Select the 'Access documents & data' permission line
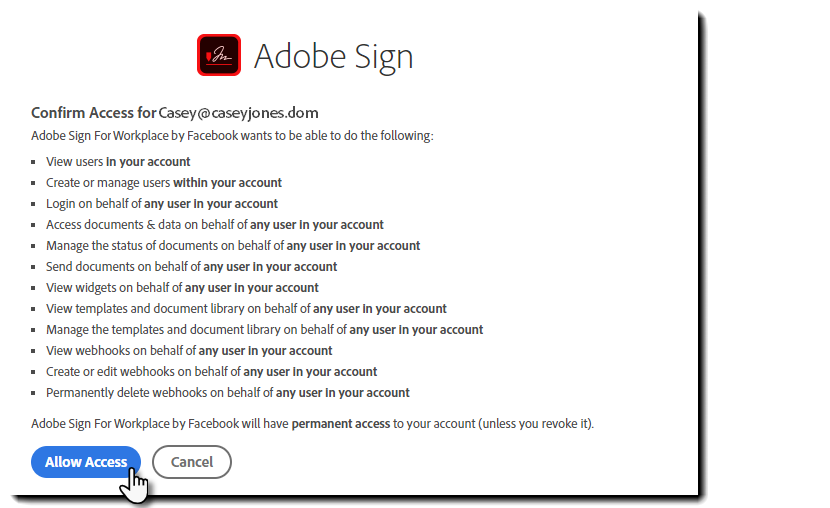This screenshot has height=508, width=830. pyautogui.click(x=215, y=225)
